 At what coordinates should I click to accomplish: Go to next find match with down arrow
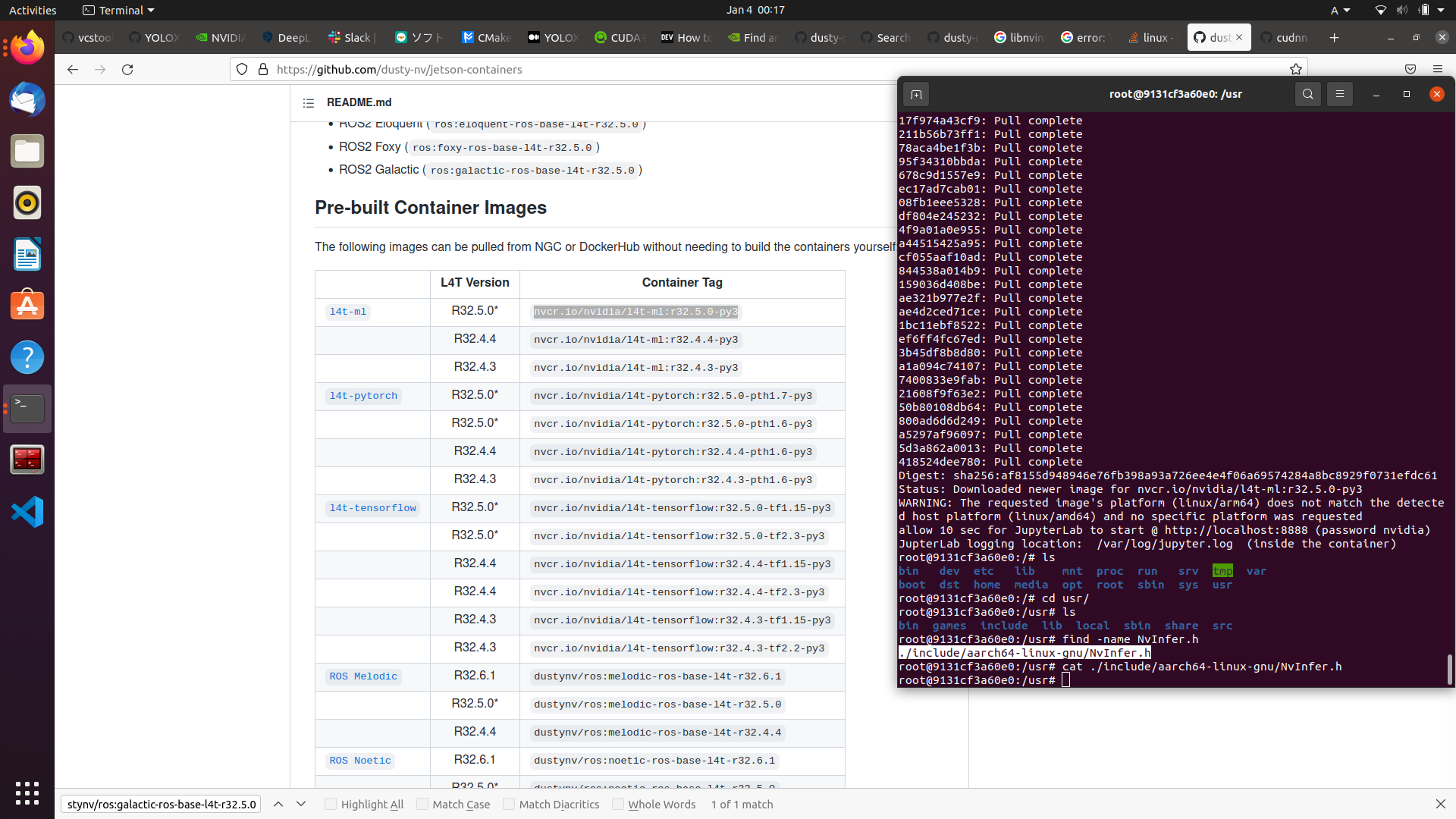tap(301, 804)
